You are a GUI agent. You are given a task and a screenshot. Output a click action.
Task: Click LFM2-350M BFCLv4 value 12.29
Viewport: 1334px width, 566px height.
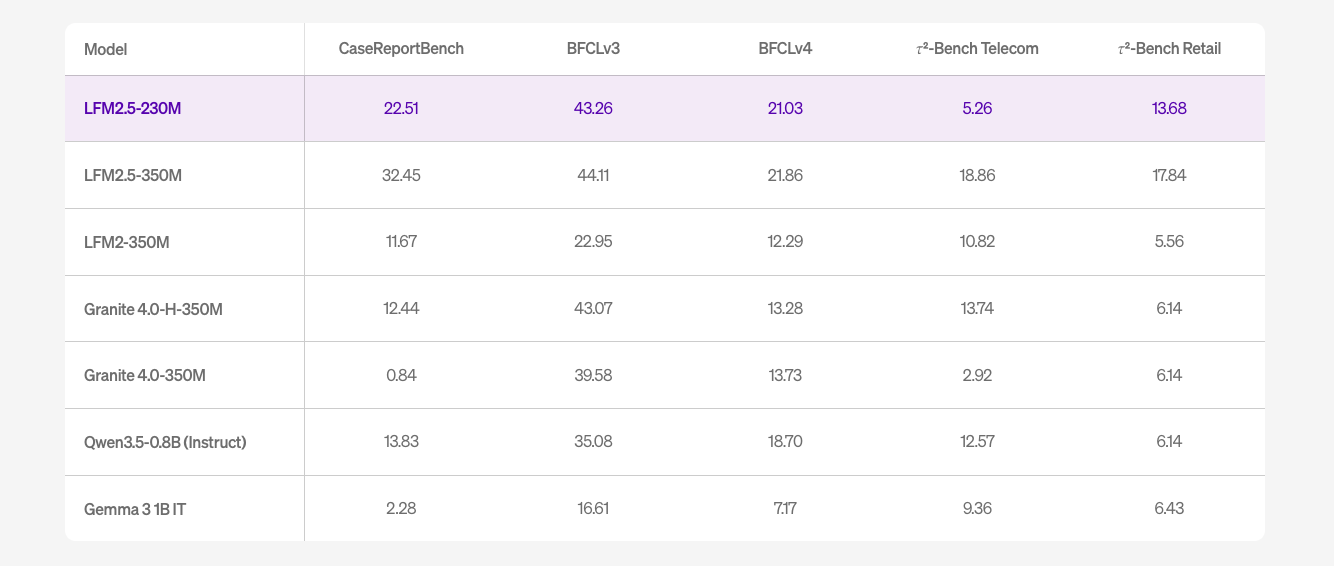(785, 242)
